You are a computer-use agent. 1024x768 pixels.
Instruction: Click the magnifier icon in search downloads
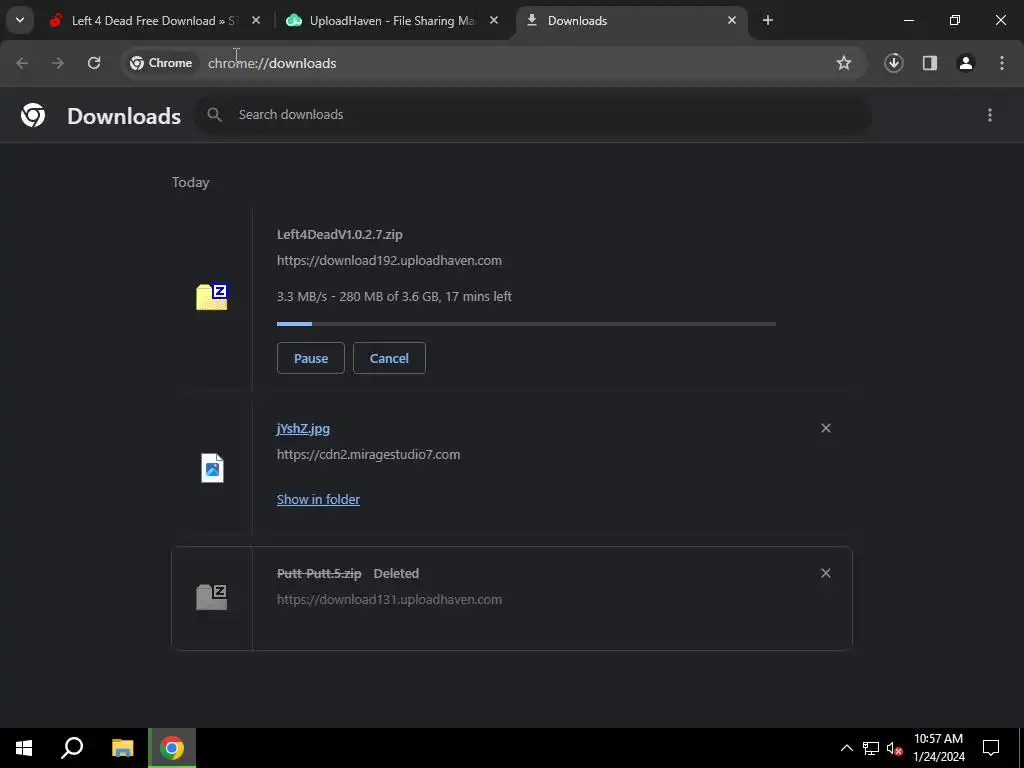click(x=214, y=115)
